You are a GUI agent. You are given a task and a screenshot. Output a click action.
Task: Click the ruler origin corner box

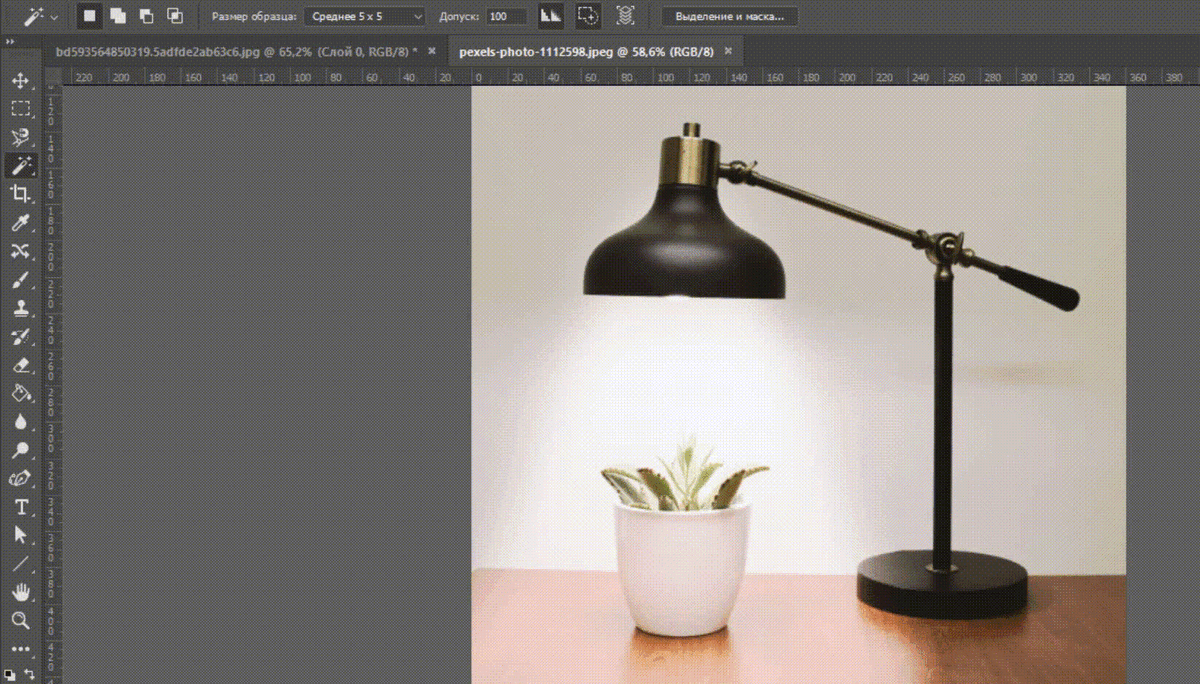pyautogui.click(x=53, y=76)
